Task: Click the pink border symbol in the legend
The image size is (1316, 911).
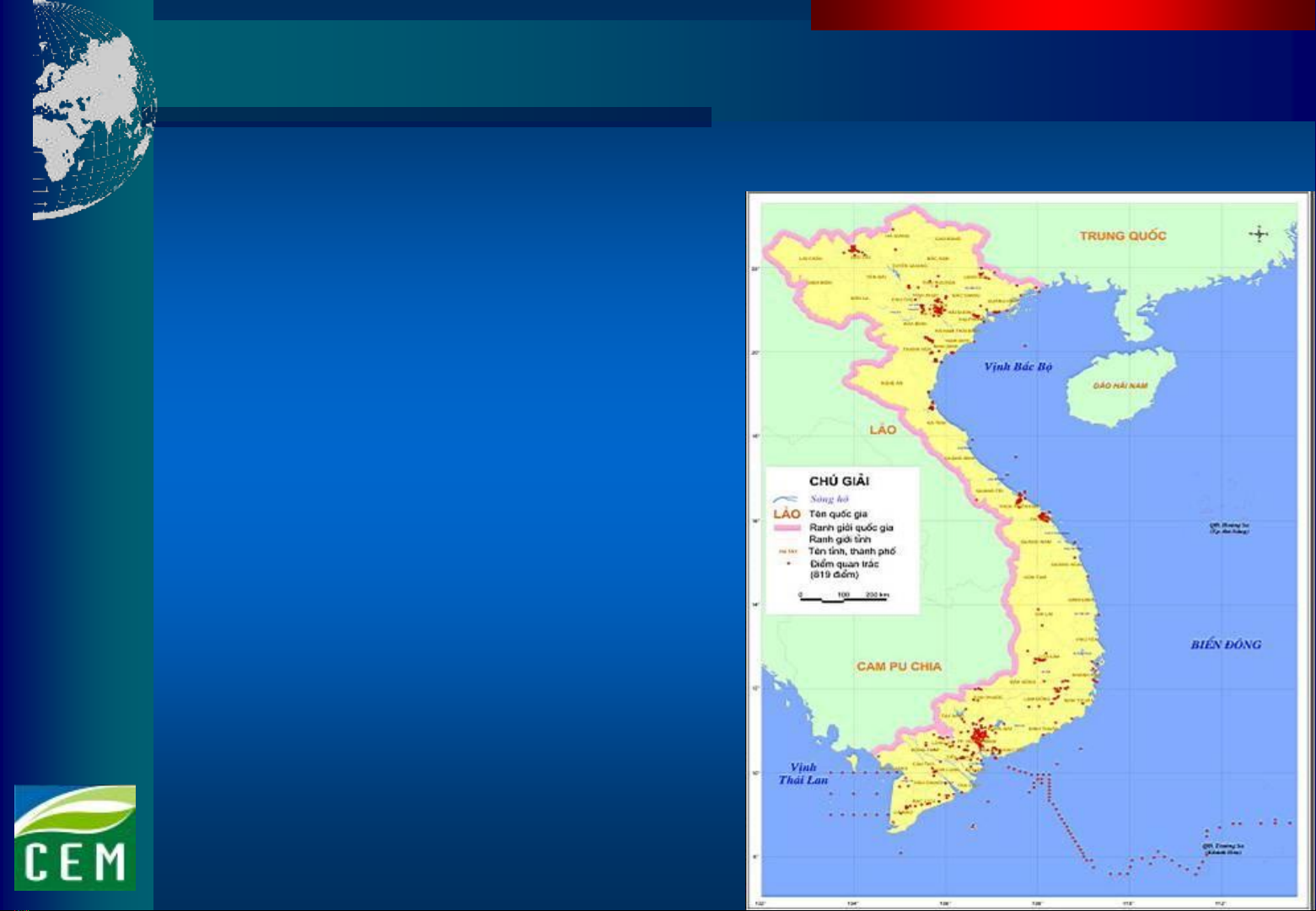Action: tap(786, 528)
